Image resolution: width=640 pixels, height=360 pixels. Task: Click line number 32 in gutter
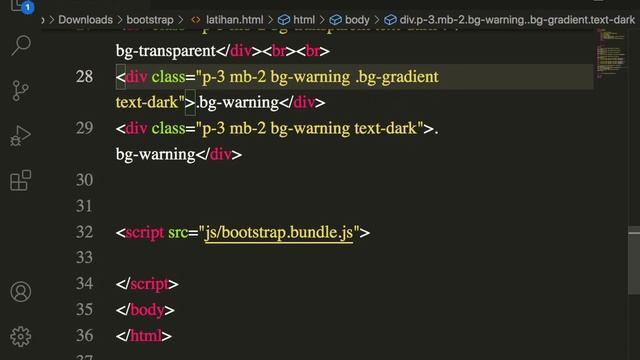click(84, 232)
